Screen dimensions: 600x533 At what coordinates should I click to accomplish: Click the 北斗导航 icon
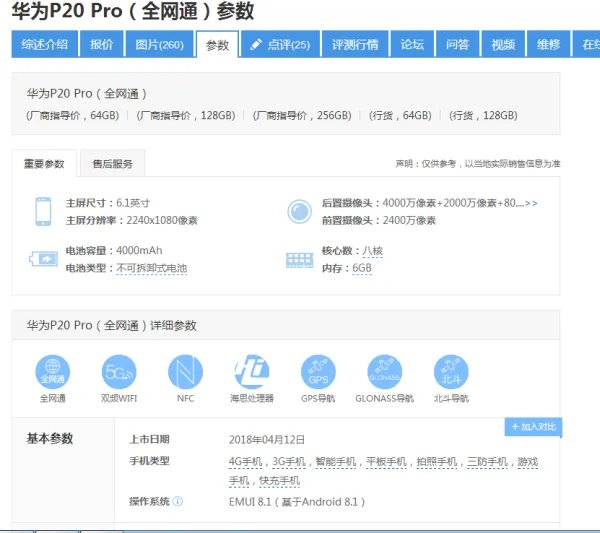[451, 372]
